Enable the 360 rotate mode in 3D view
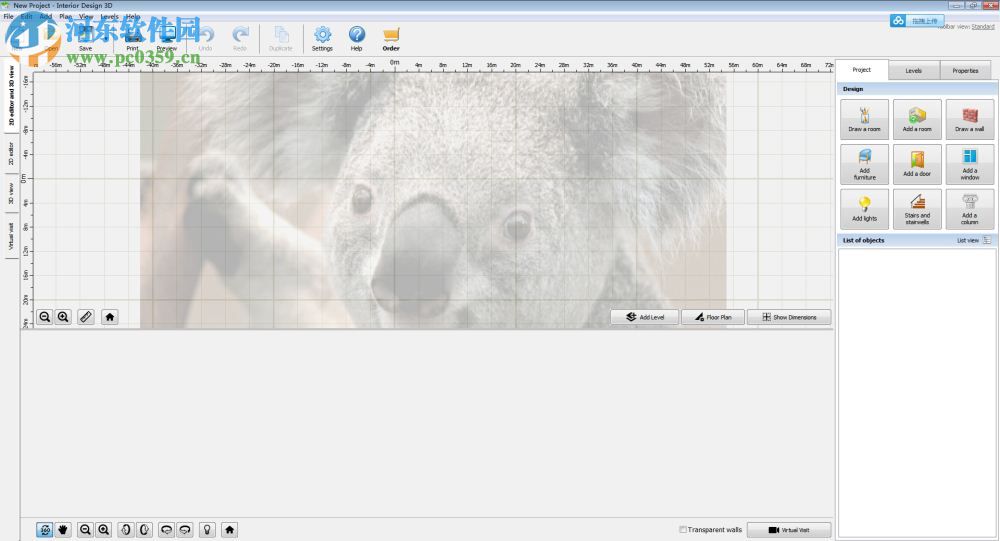The width and height of the screenshot is (1000, 541). (x=45, y=530)
